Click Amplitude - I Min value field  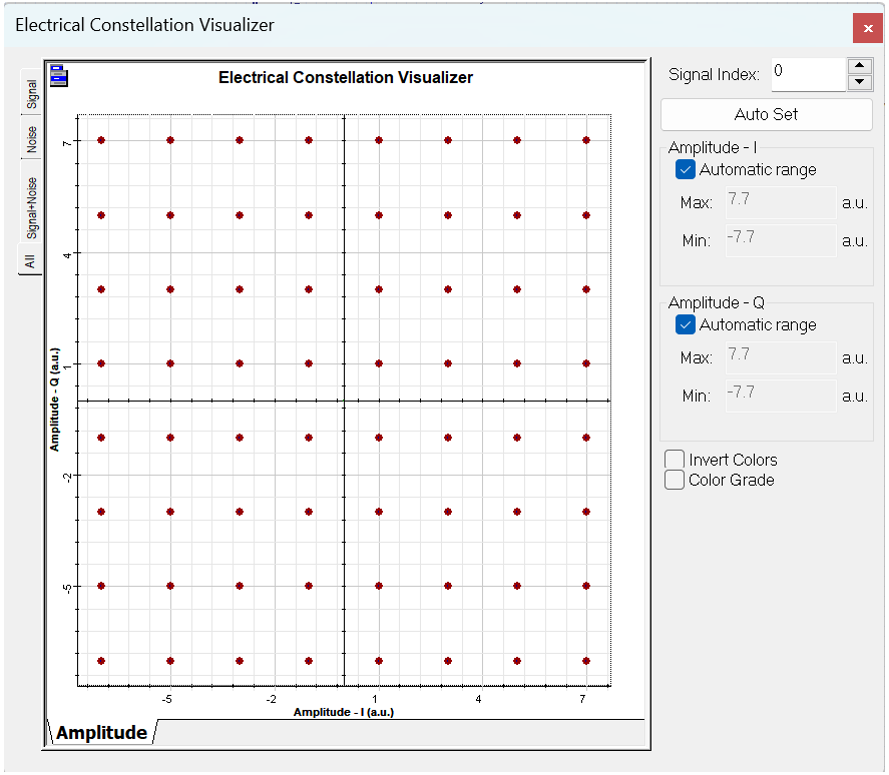pos(780,241)
